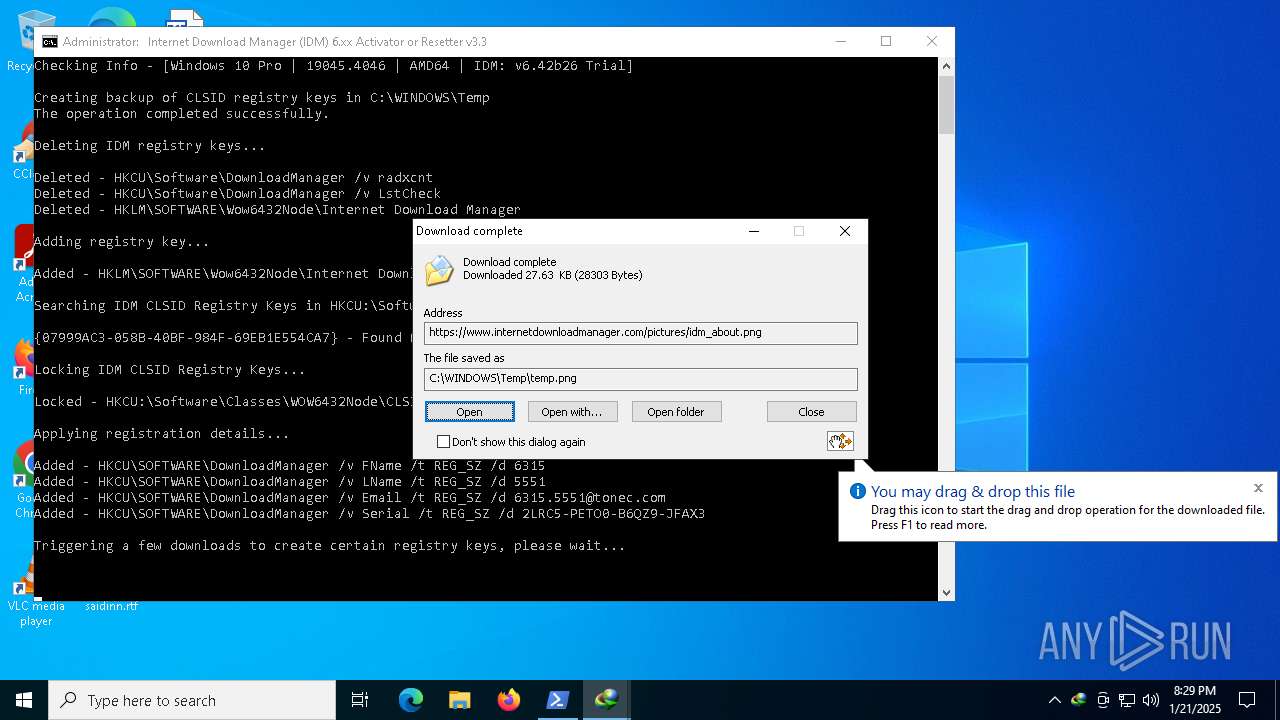This screenshot has height=720, width=1280.
Task: Click the Open with... button
Action: point(572,412)
